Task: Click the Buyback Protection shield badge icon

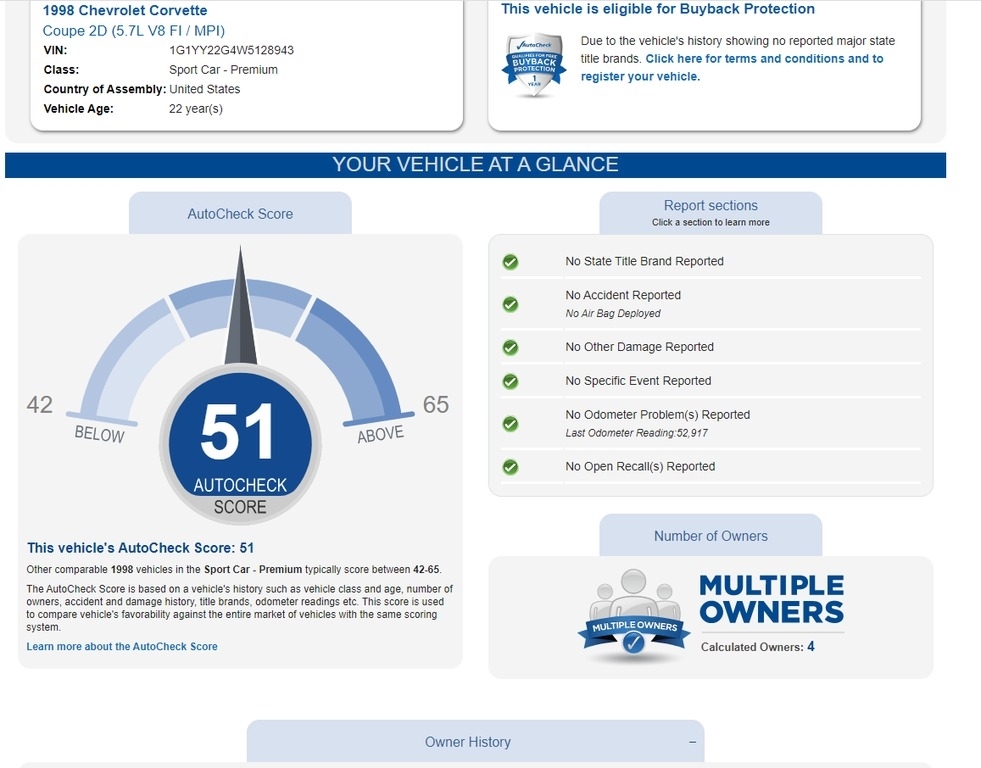Action: (534, 65)
